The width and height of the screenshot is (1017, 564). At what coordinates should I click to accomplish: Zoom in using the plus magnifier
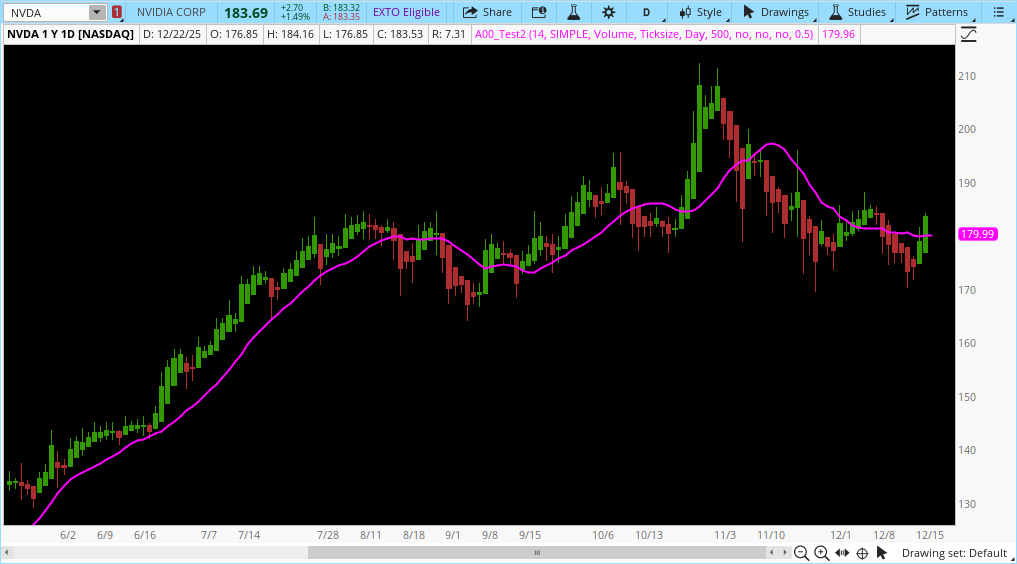pos(821,553)
